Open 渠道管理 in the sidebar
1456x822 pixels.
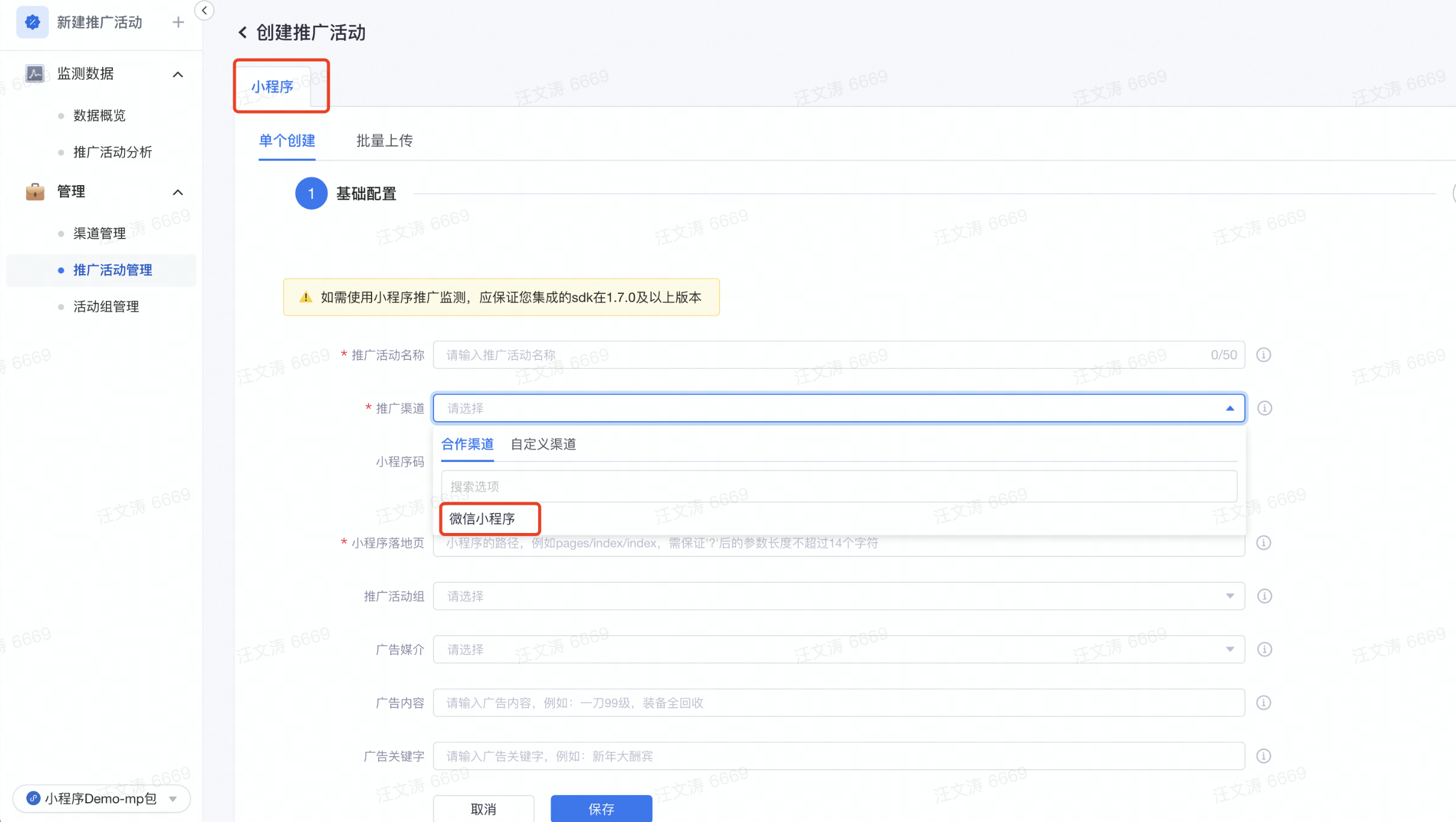tap(99, 233)
